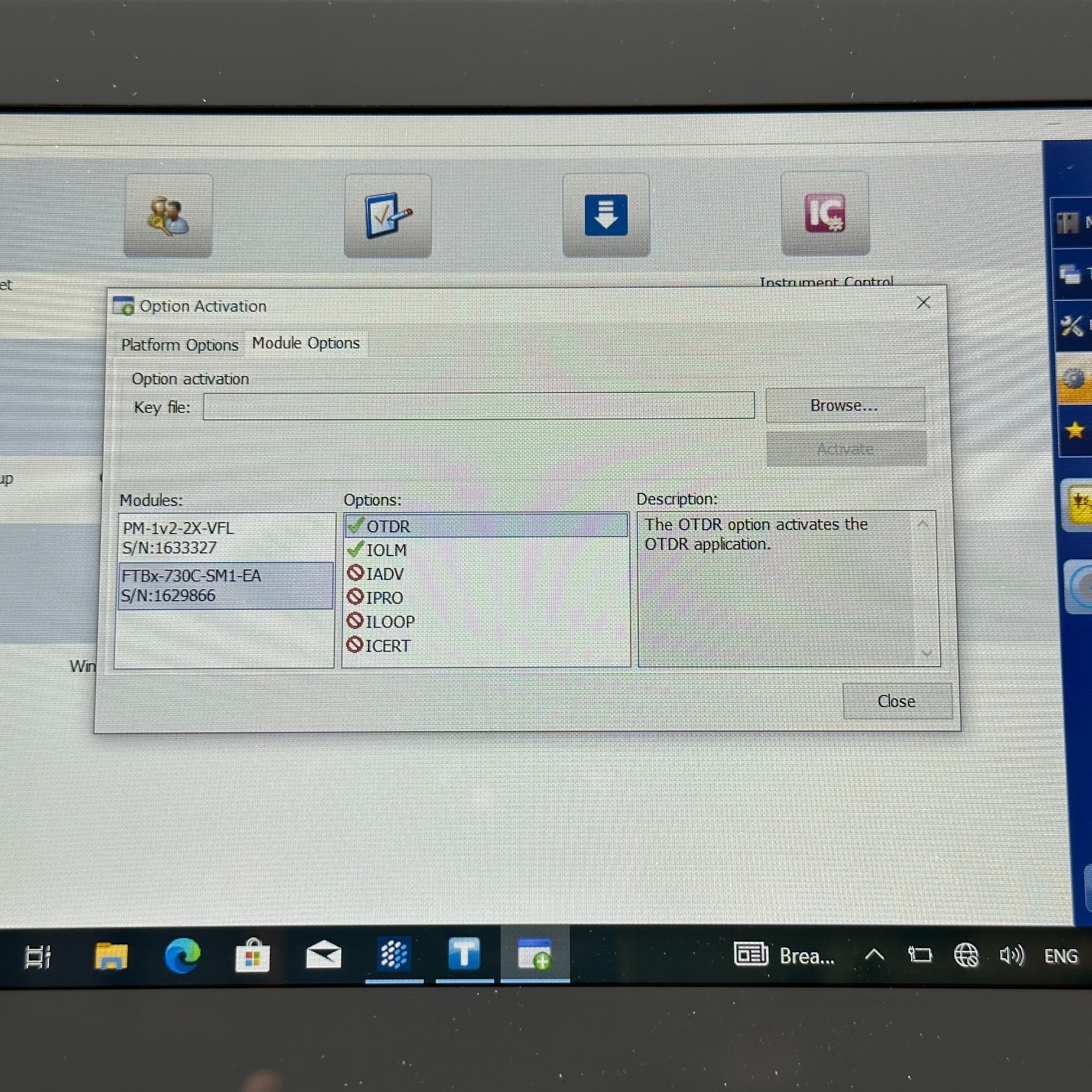Image resolution: width=1092 pixels, height=1092 pixels.
Task: Open the Mail app from taskbar
Action: (324, 955)
